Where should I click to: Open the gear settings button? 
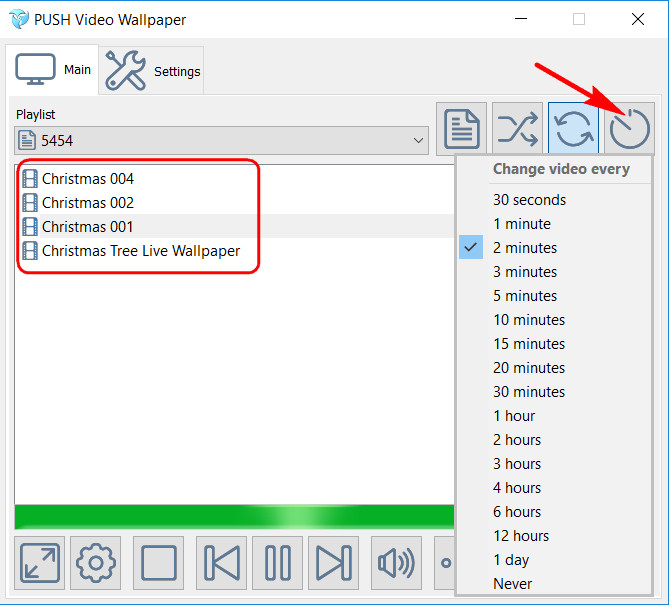pos(96,563)
